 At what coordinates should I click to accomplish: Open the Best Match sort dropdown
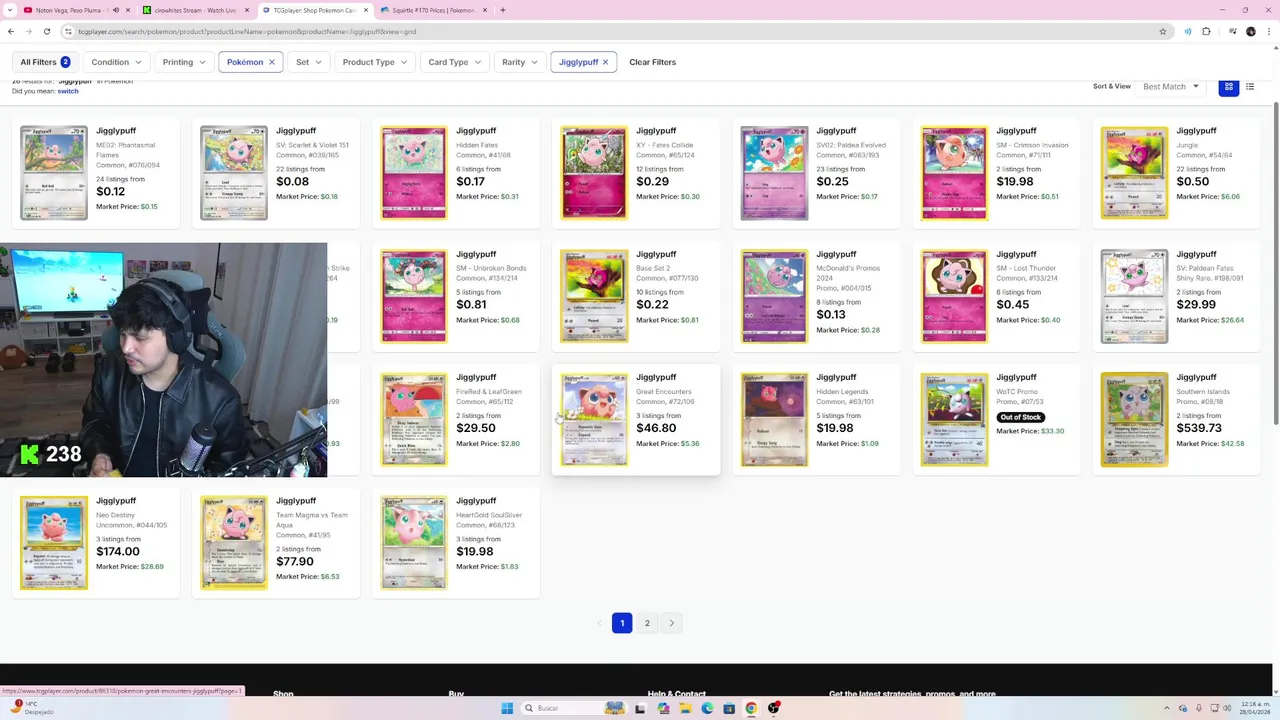click(x=1170, y=87)
